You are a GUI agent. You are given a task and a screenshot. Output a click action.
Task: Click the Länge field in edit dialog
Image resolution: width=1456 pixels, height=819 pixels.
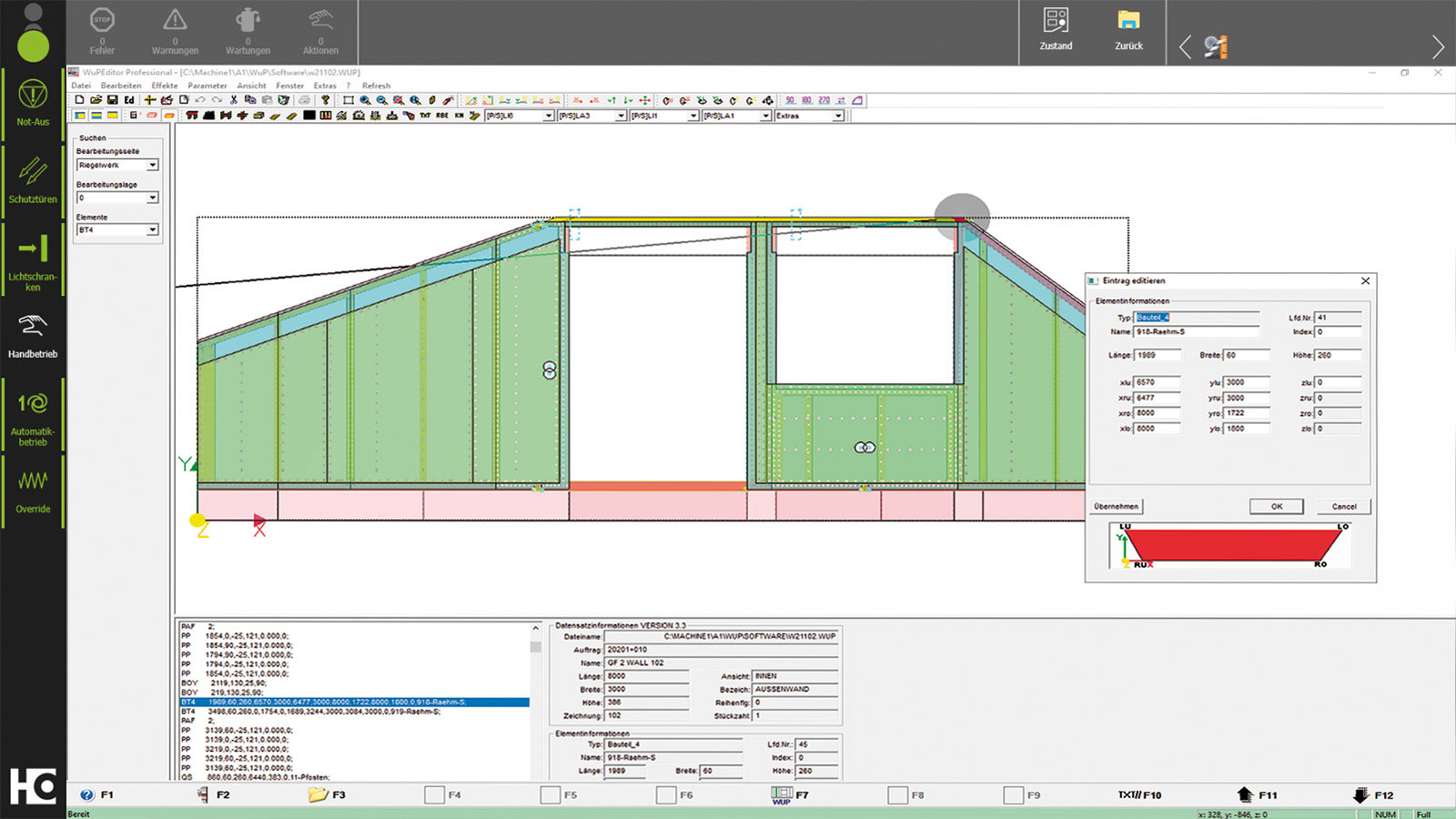[x=1158, y=355]
